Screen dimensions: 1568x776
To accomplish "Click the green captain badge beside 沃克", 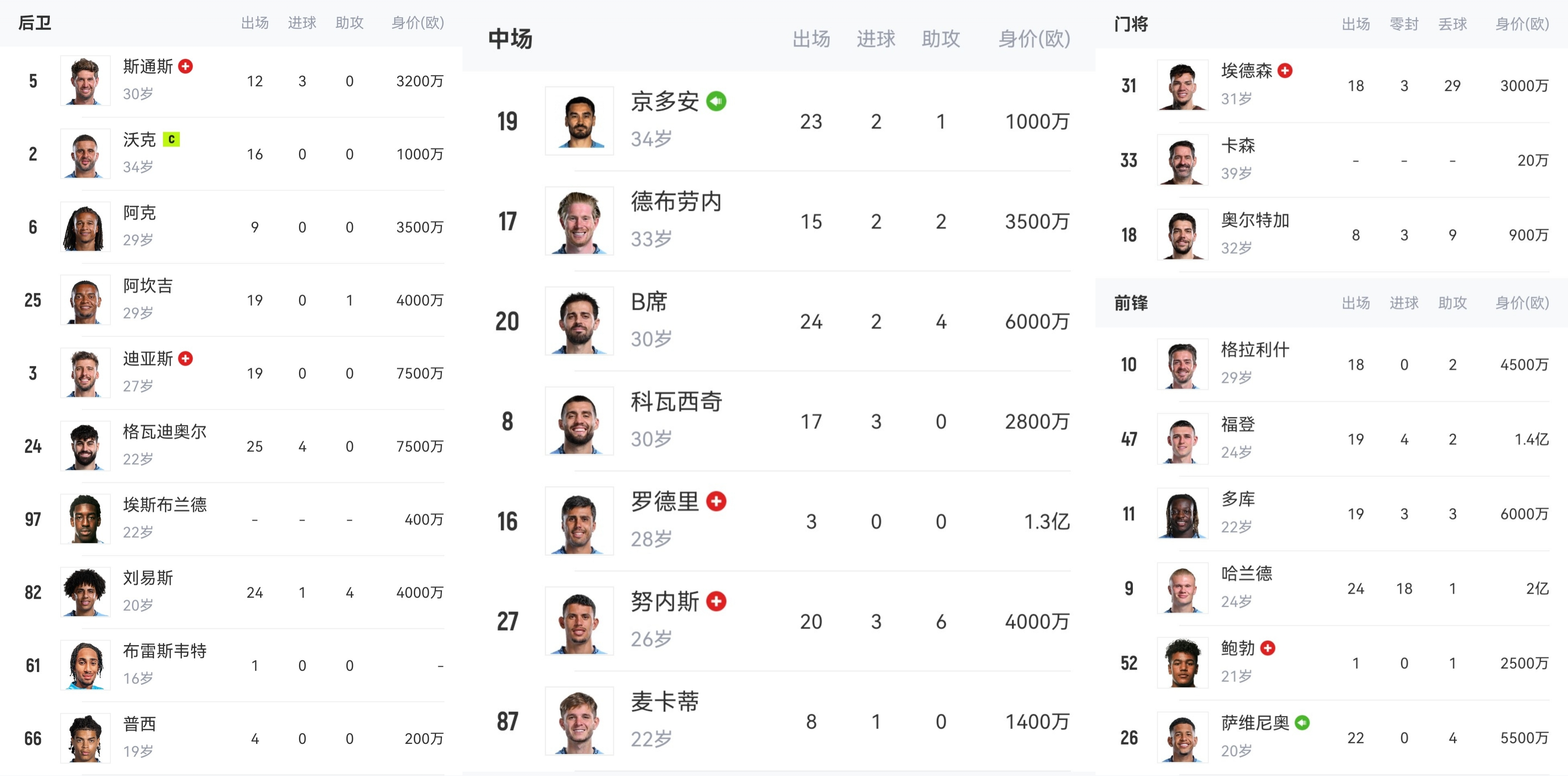I will (171, 139).
